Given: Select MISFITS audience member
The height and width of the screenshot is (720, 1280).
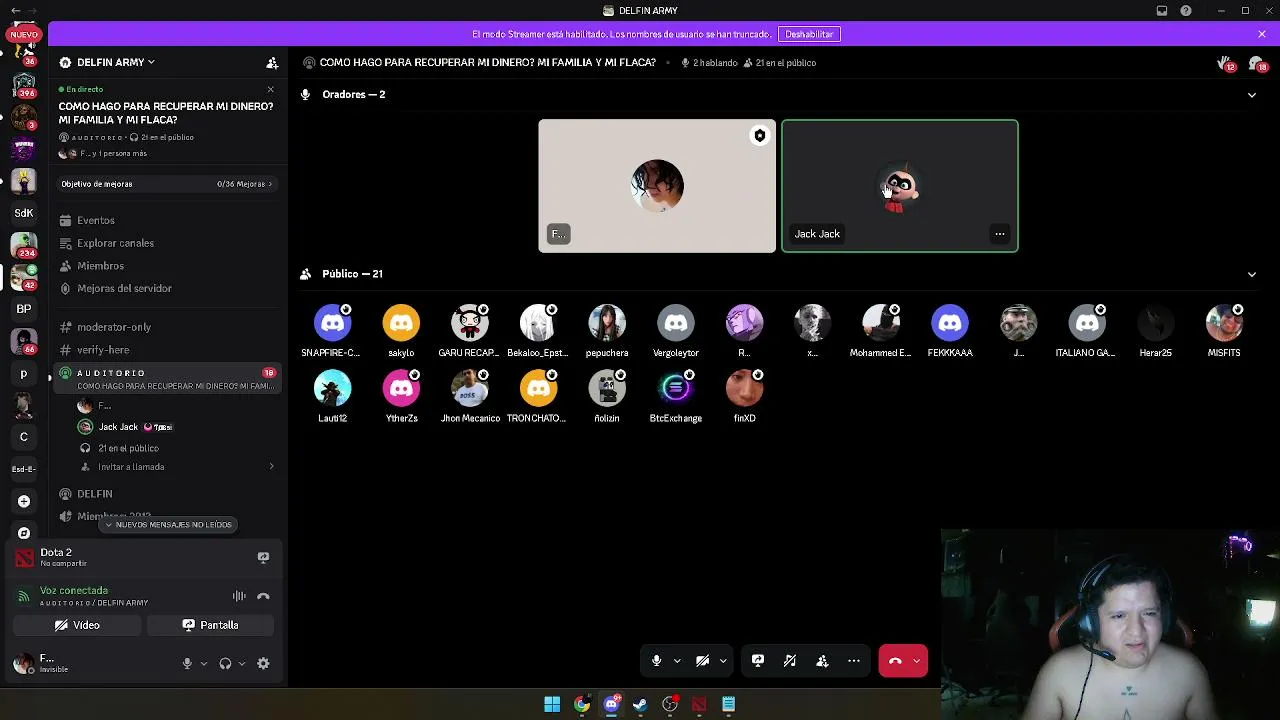Looking at the screenshot, I should [1224, 331].
